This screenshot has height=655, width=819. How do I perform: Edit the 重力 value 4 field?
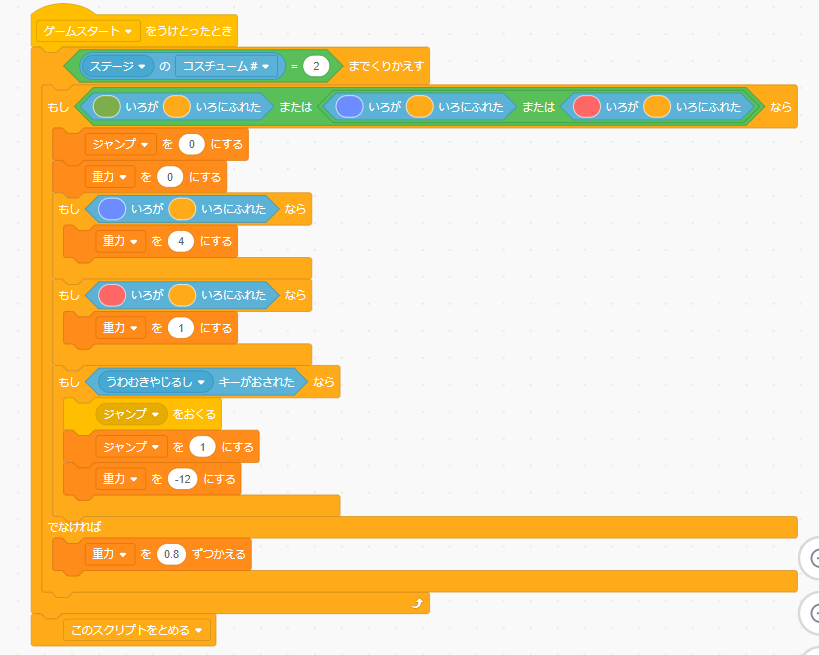click(x=181, y=241)
